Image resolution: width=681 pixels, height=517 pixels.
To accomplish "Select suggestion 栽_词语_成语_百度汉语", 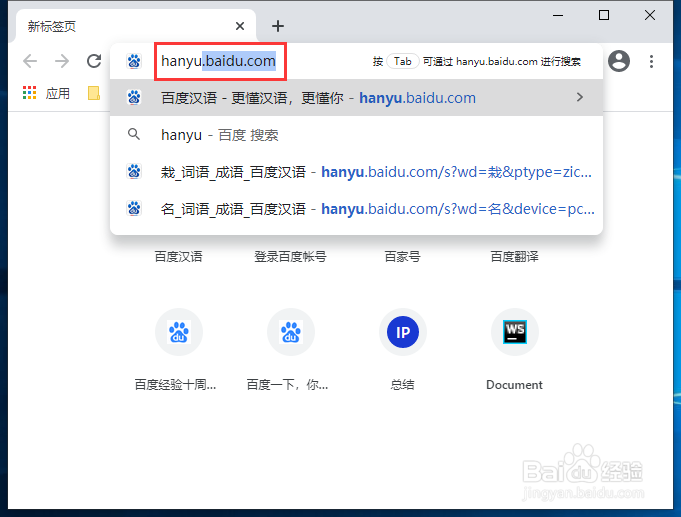I will click(x=356, y=172).
